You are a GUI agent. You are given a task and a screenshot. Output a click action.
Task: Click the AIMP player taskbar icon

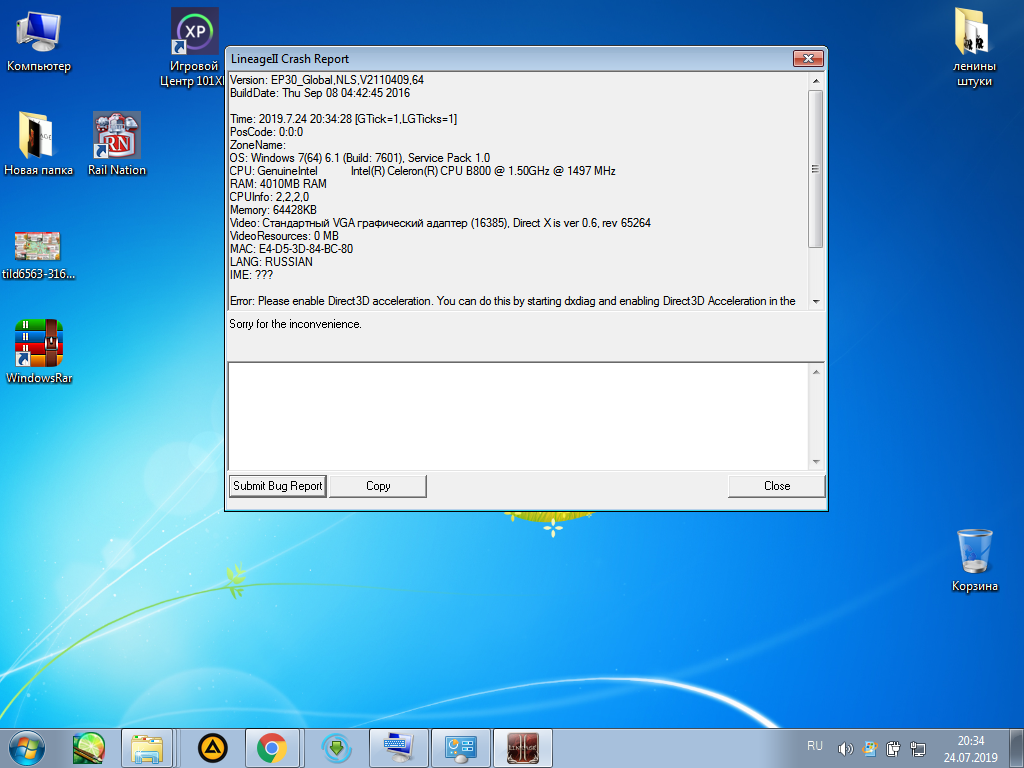click(x=212, y=747)
